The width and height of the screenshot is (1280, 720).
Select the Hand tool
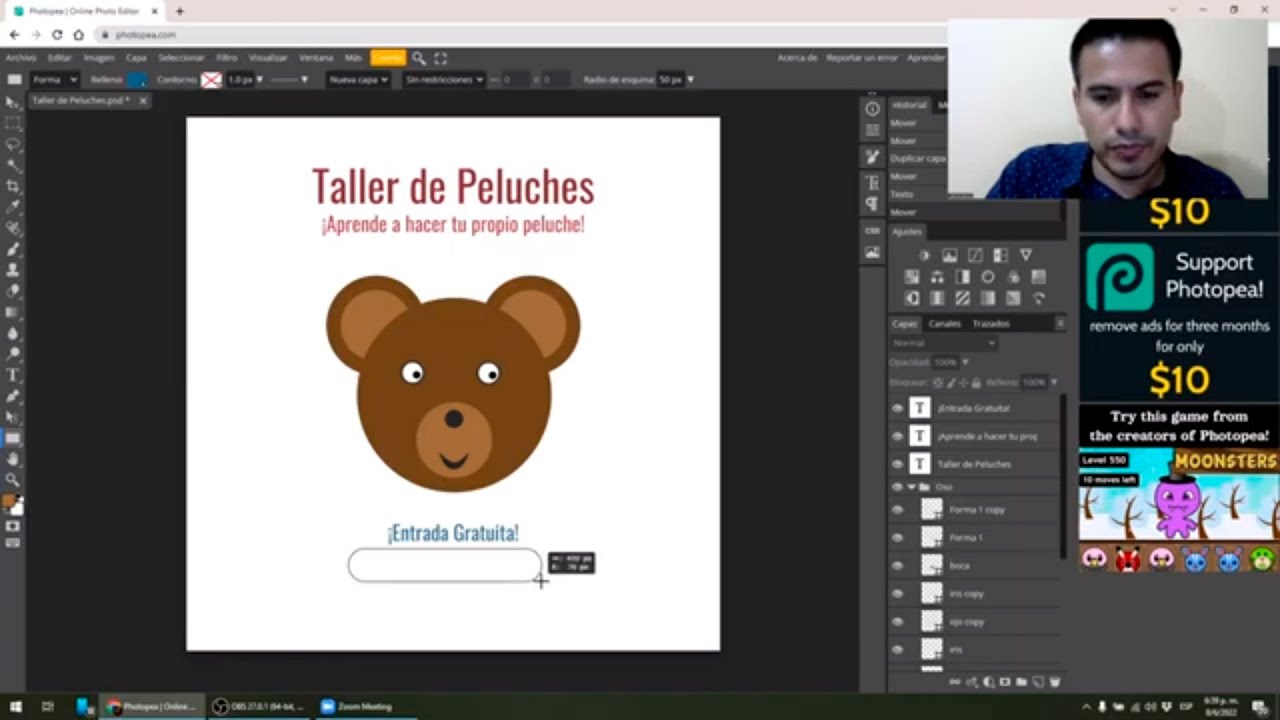coord(13,459)
